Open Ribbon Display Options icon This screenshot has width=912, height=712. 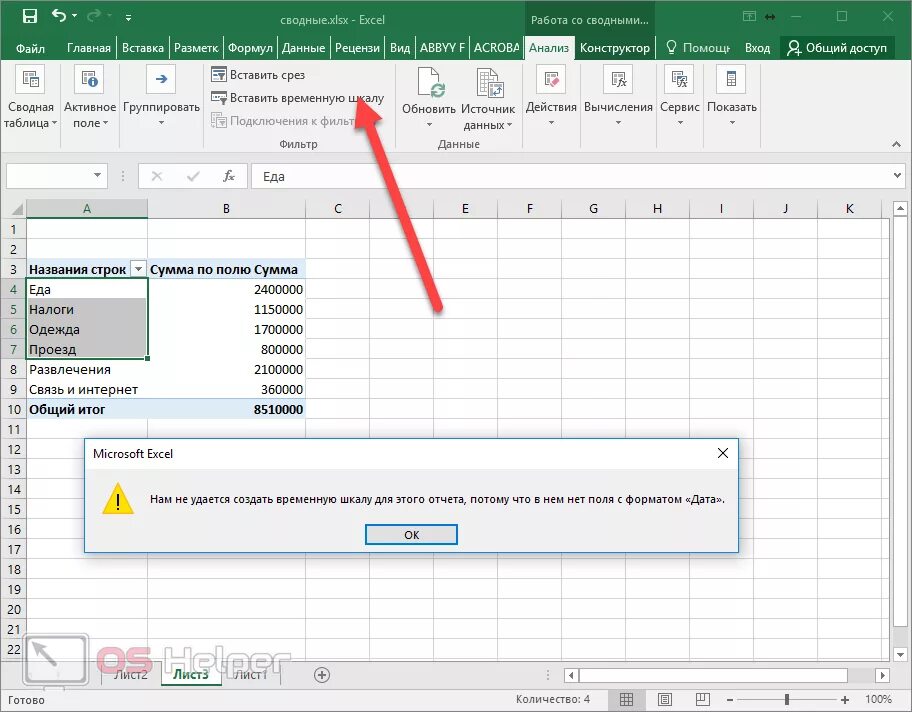(x=750, y=17)
